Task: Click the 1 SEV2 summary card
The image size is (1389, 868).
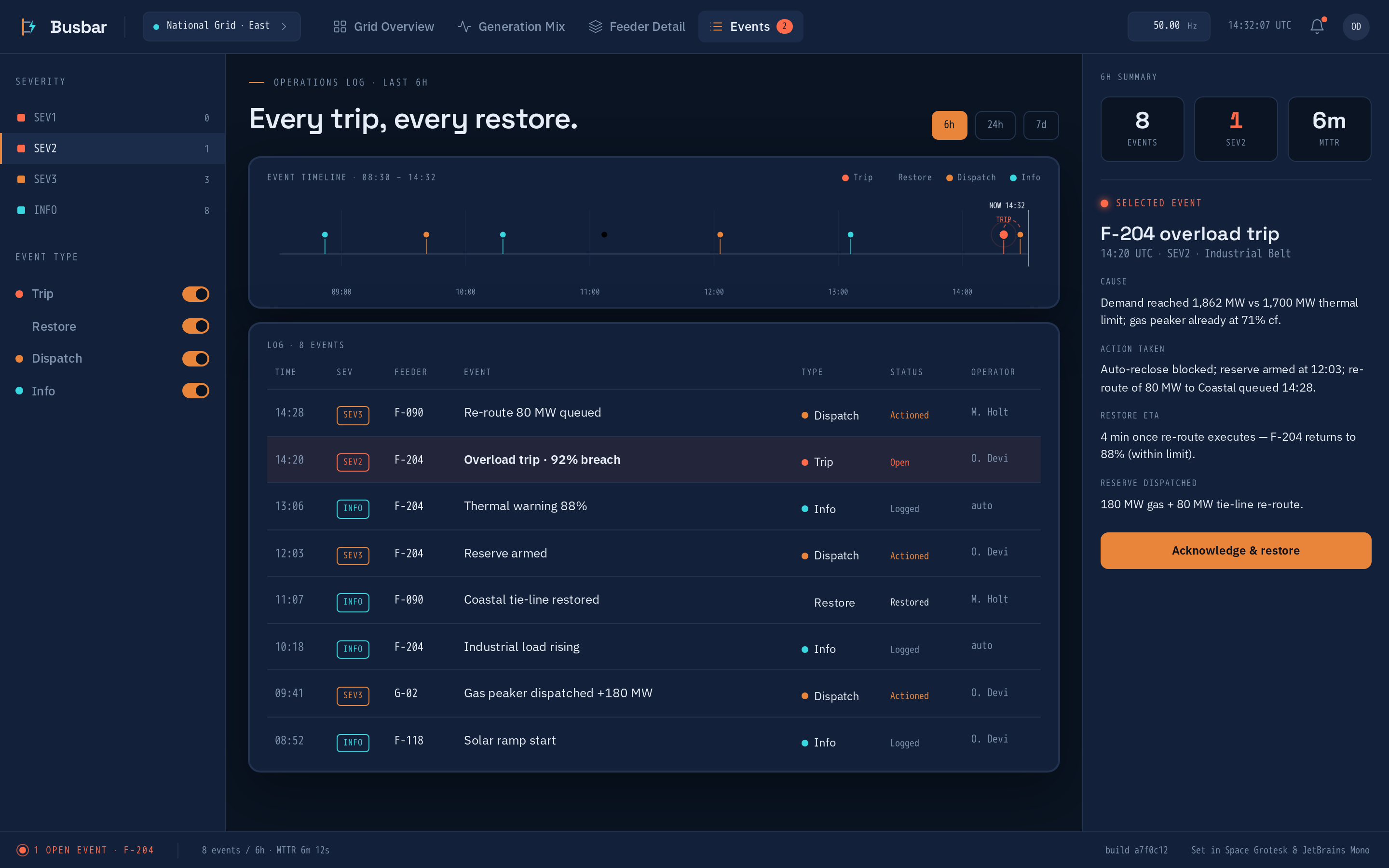Action: (1236, 129)
